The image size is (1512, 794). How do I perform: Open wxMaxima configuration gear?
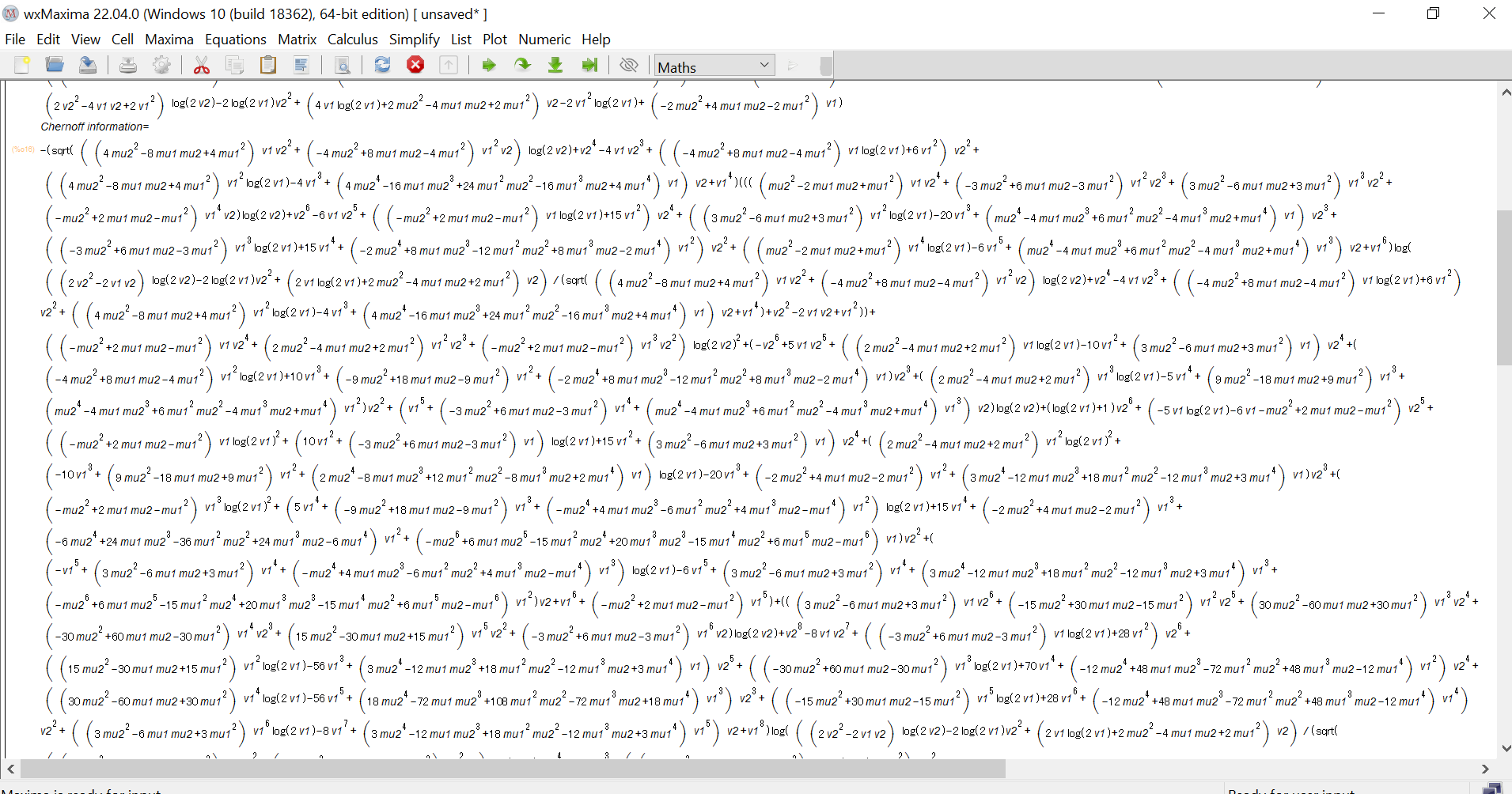click(x=161, y=65)
